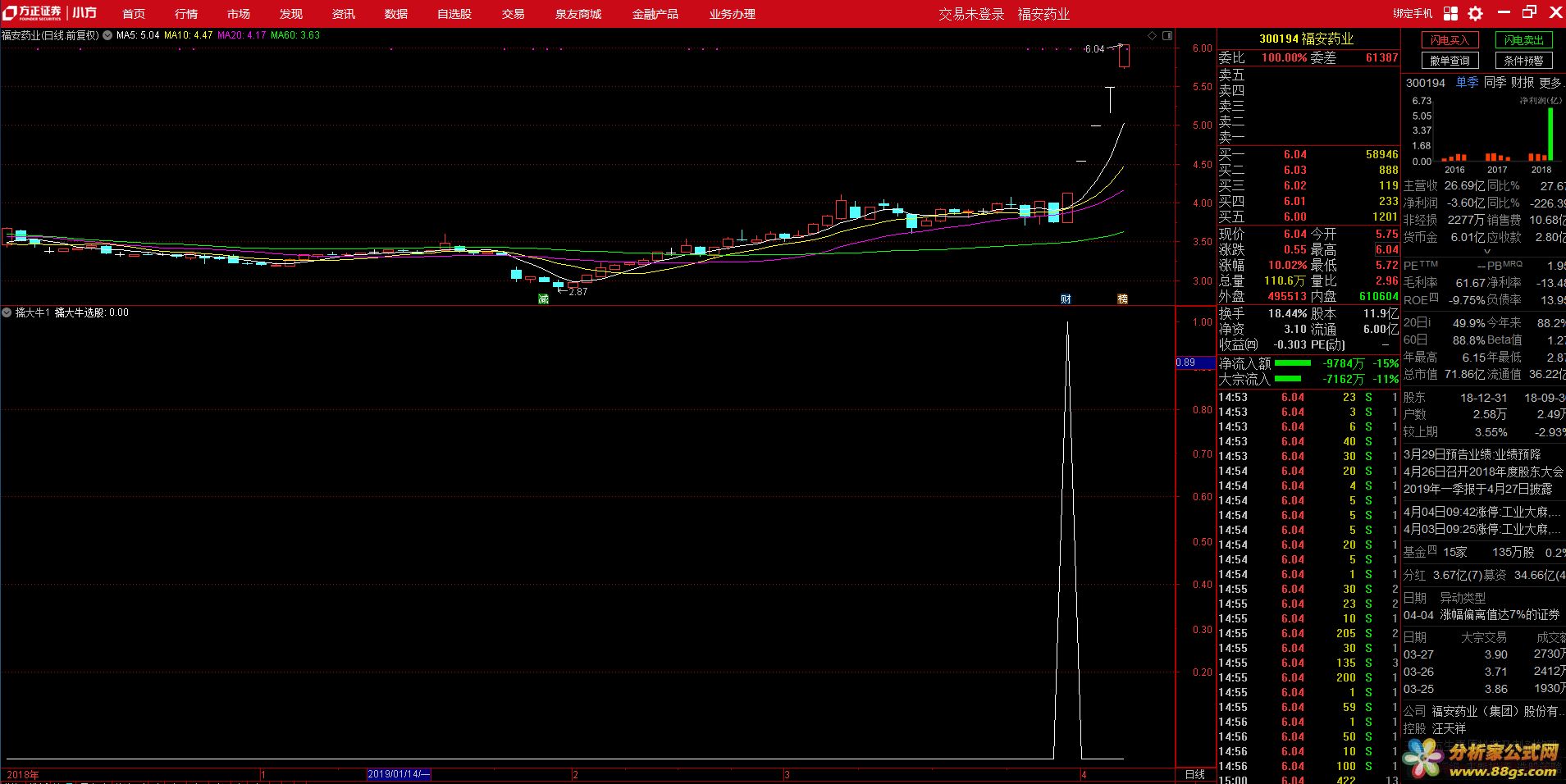The image size is (1566, 784).
Task: Click the 净流入额 green flow bar
Action: tap(1293, 363)
